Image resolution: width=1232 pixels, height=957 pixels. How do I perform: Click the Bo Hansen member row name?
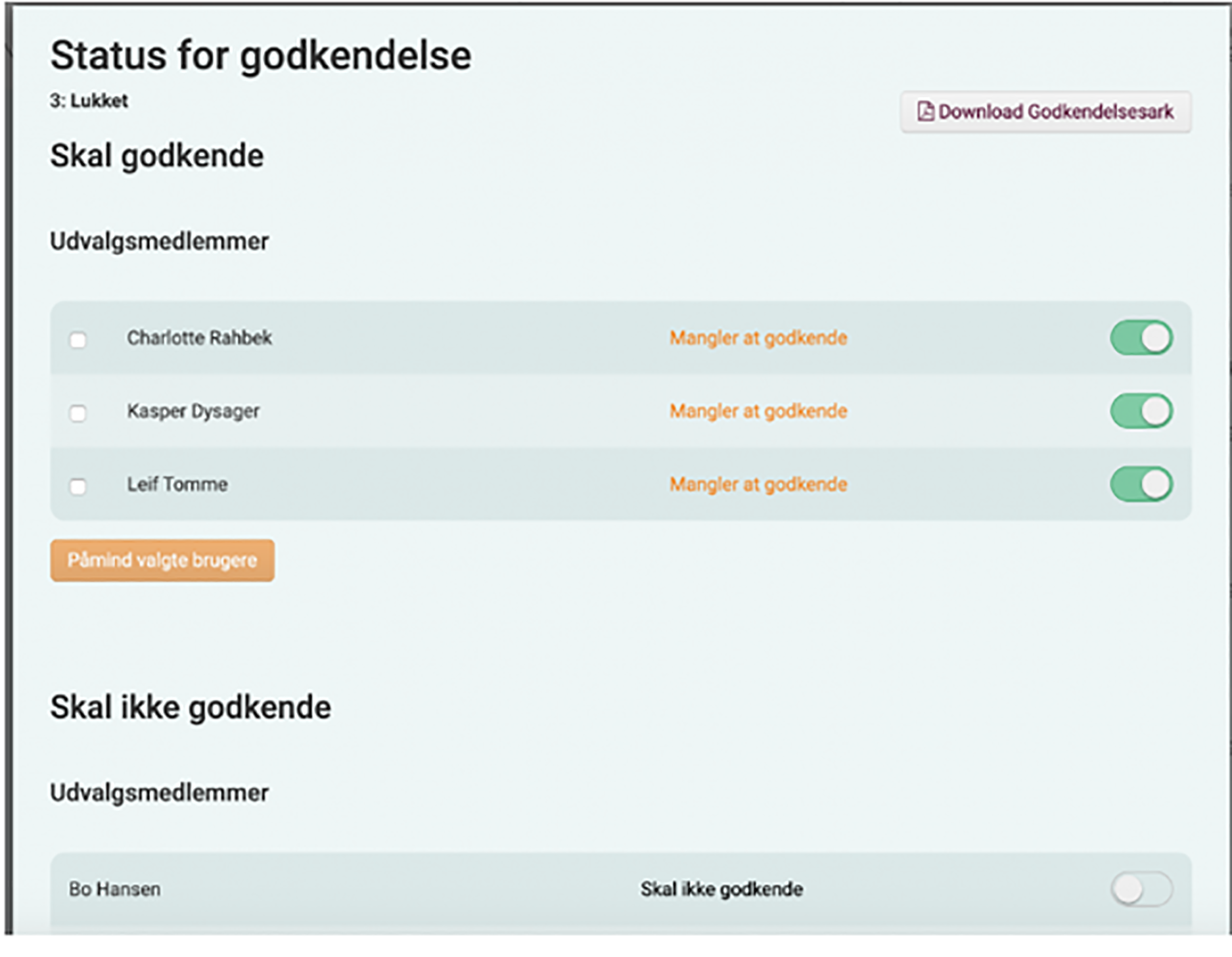pyautogui.click(x=115, y=889)
